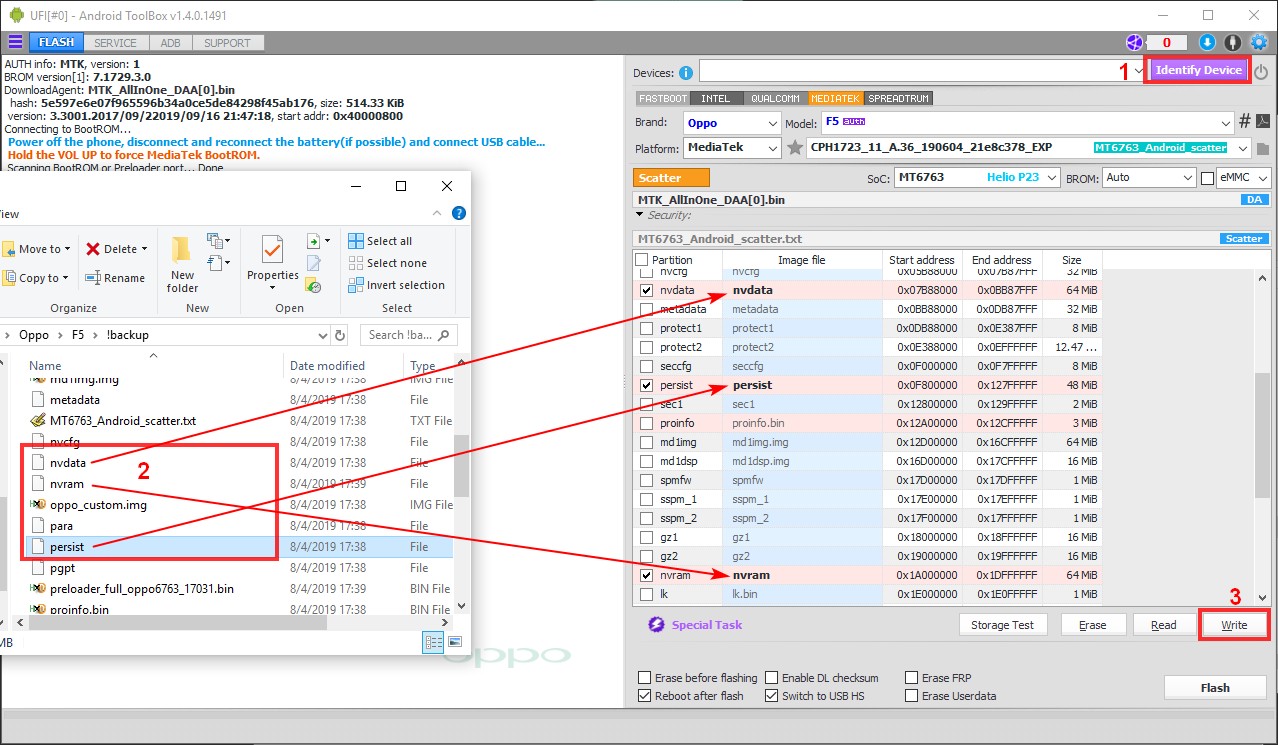This screenshot has width=1278, height=745.
Task: Click the Flash button
Action: [1215, 687]
